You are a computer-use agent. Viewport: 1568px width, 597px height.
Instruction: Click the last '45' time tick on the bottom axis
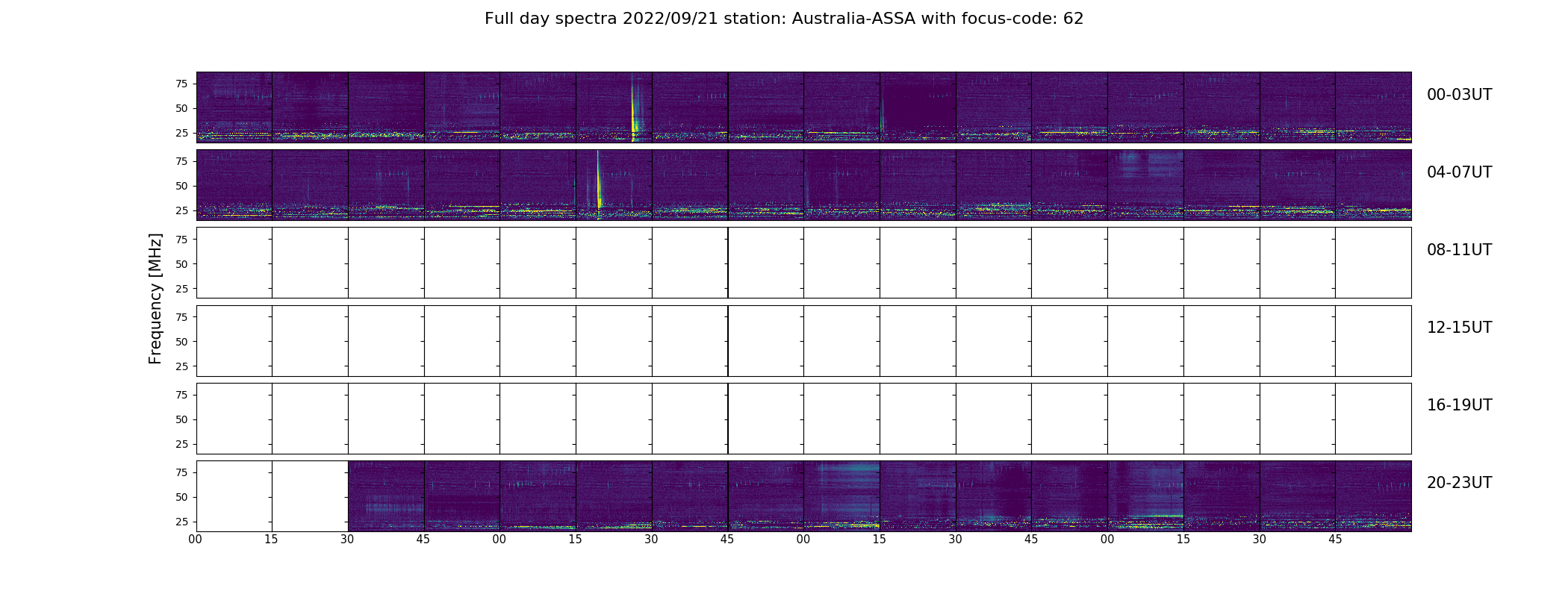(x=1335, y=540)
